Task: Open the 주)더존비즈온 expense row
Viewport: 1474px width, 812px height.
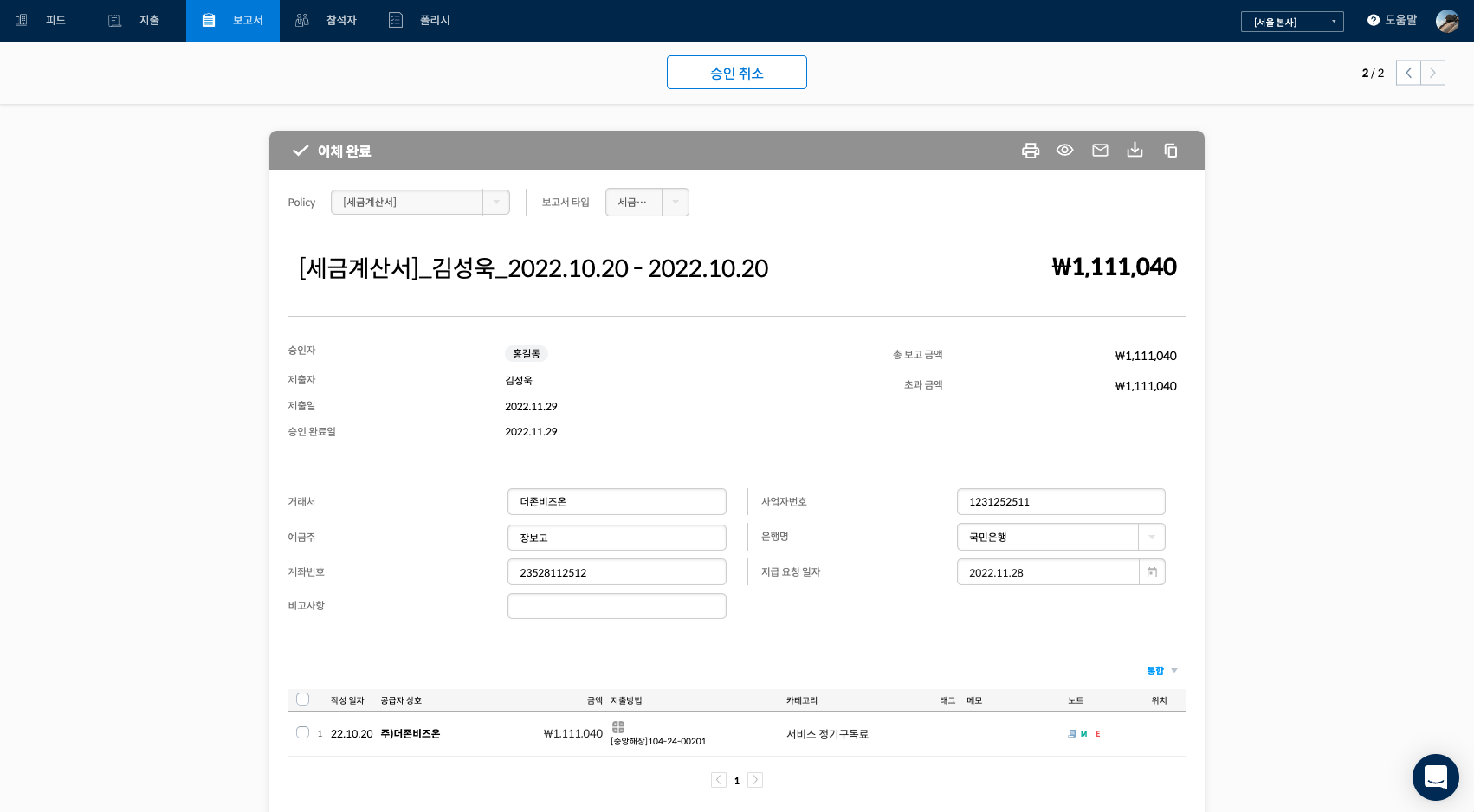Action: click(x=411, y=734)
